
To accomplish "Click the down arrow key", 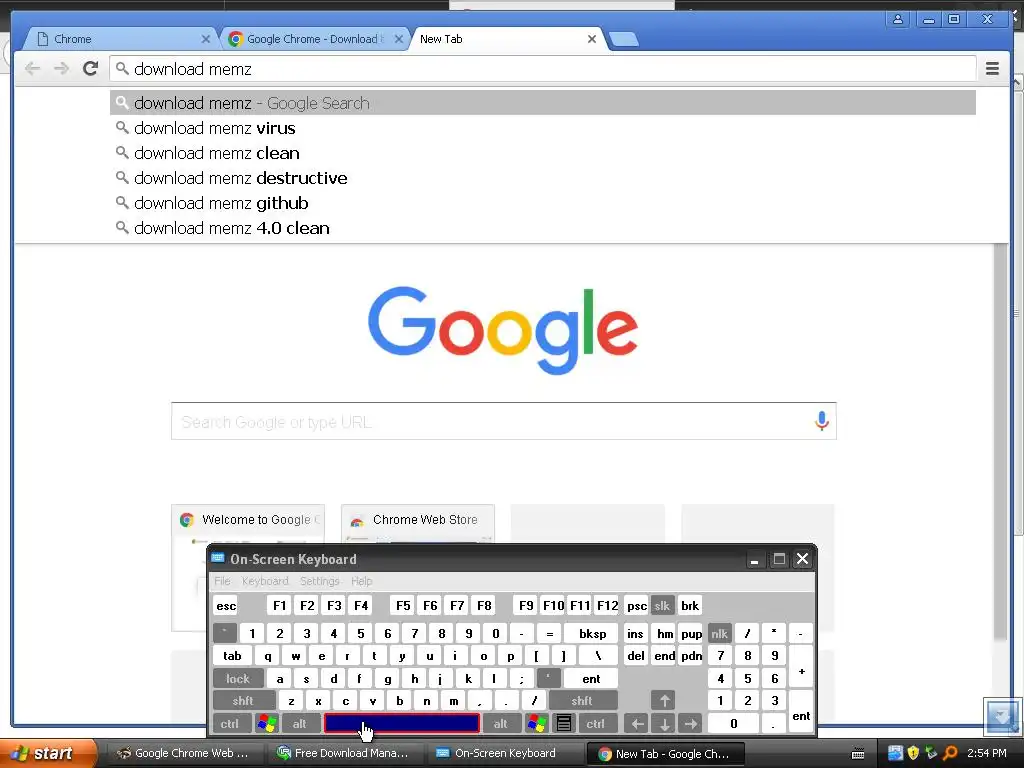I will (x=664, y=724).
